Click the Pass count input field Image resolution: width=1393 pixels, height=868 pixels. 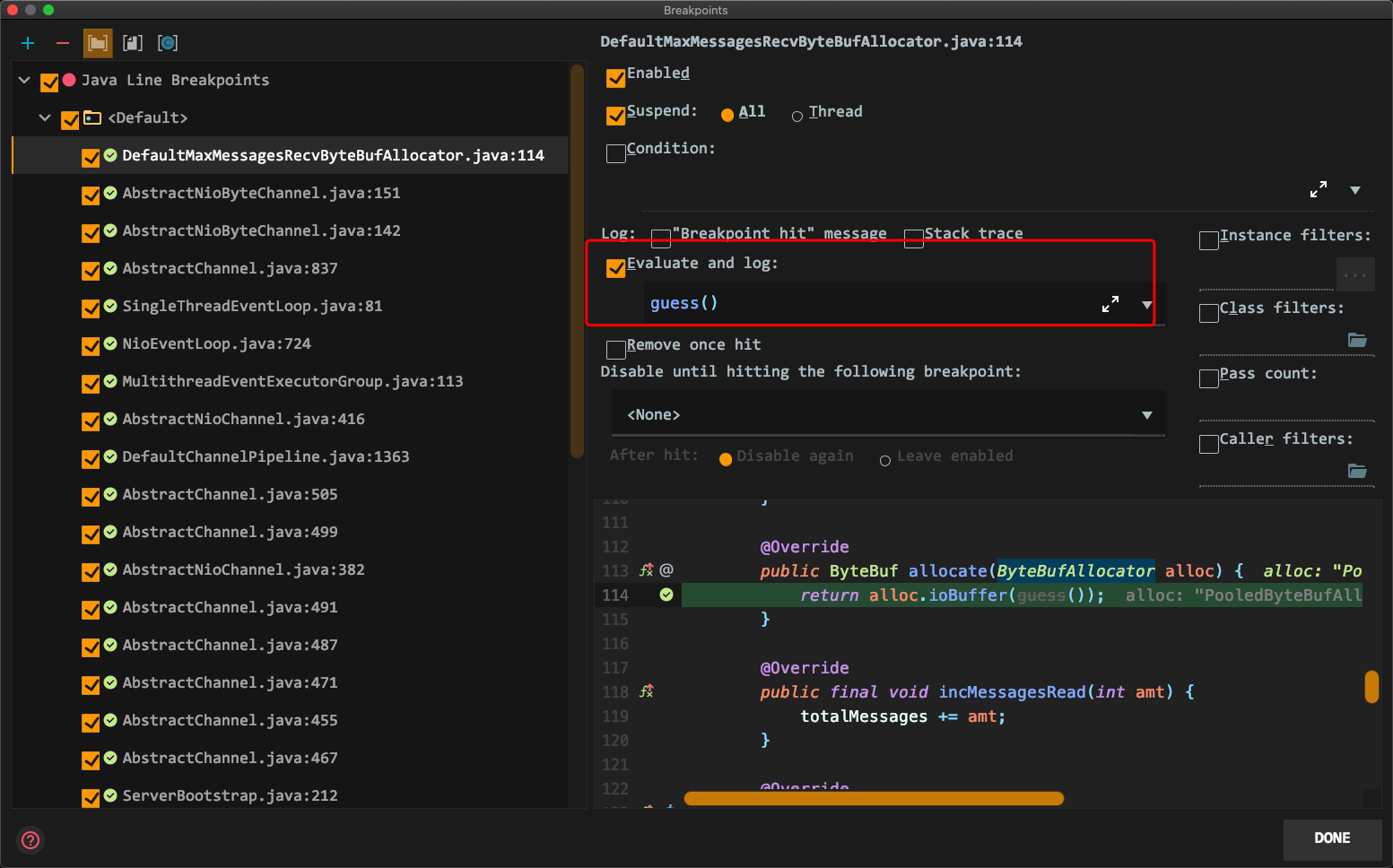1286,406
